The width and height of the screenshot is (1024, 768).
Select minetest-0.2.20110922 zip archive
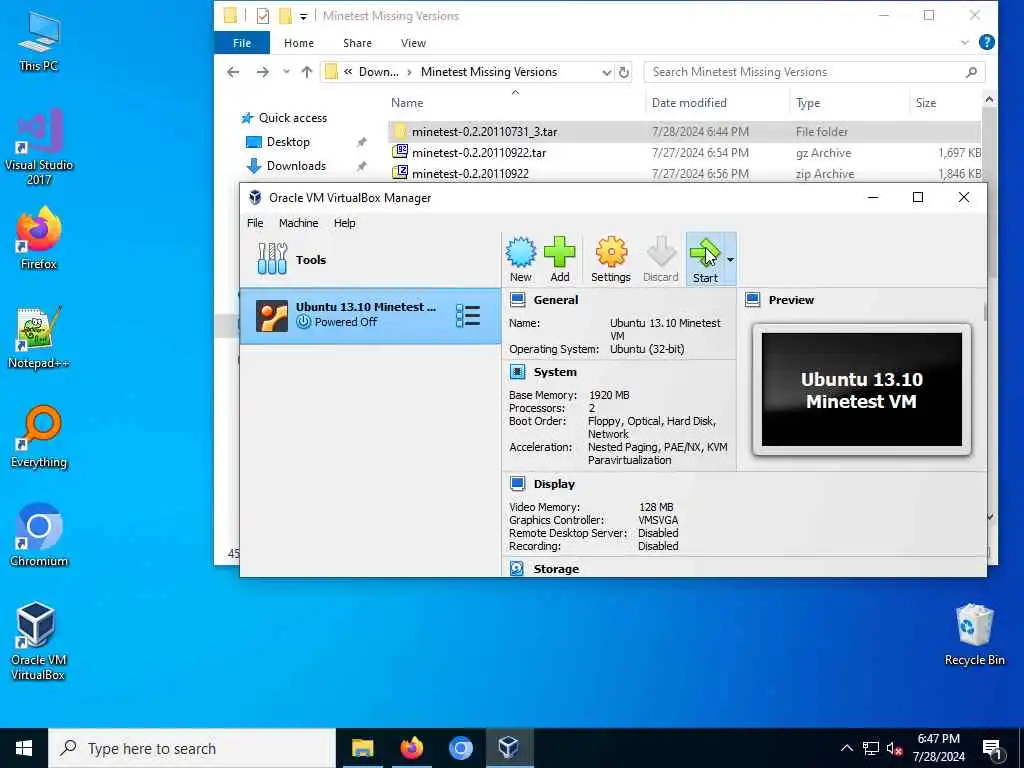[684, 174]
